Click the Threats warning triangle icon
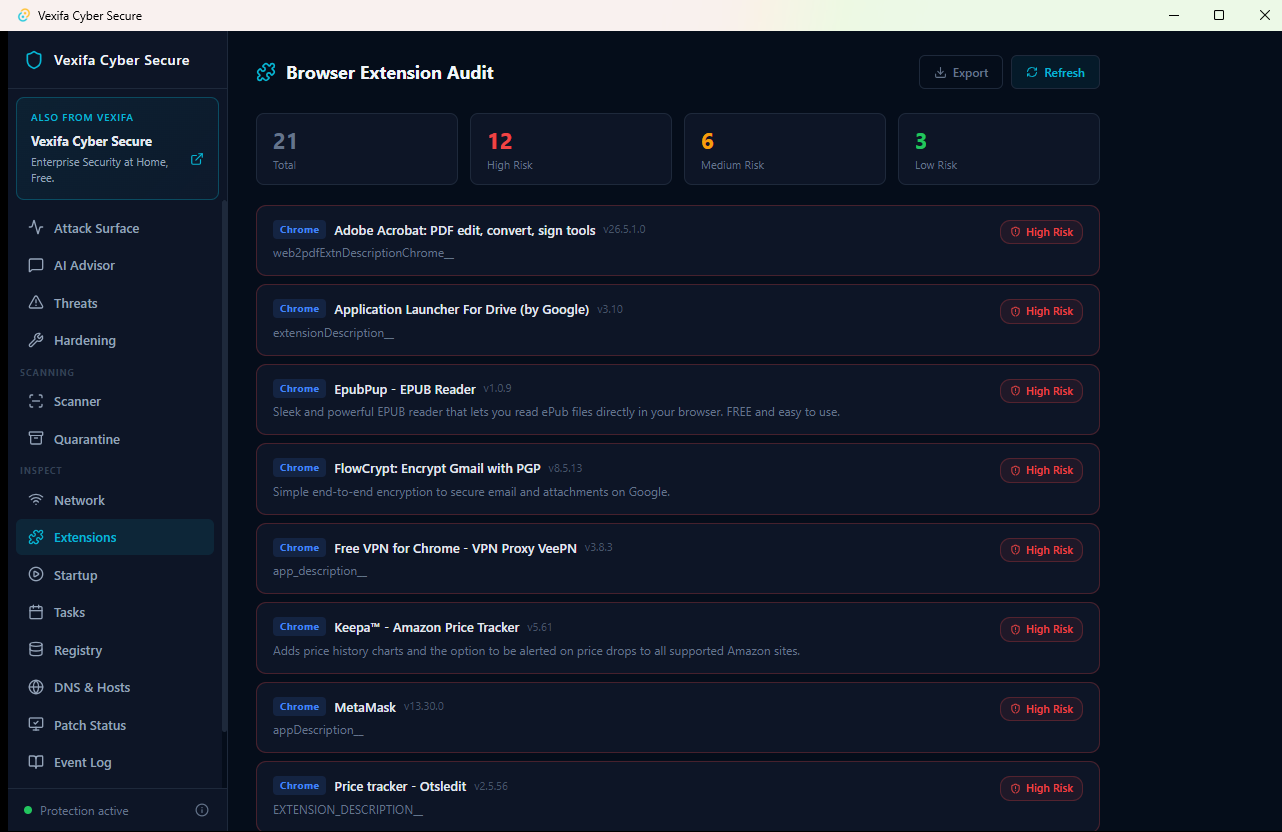The width and height of the screenshot is (1282, 832). click(36, 303)
